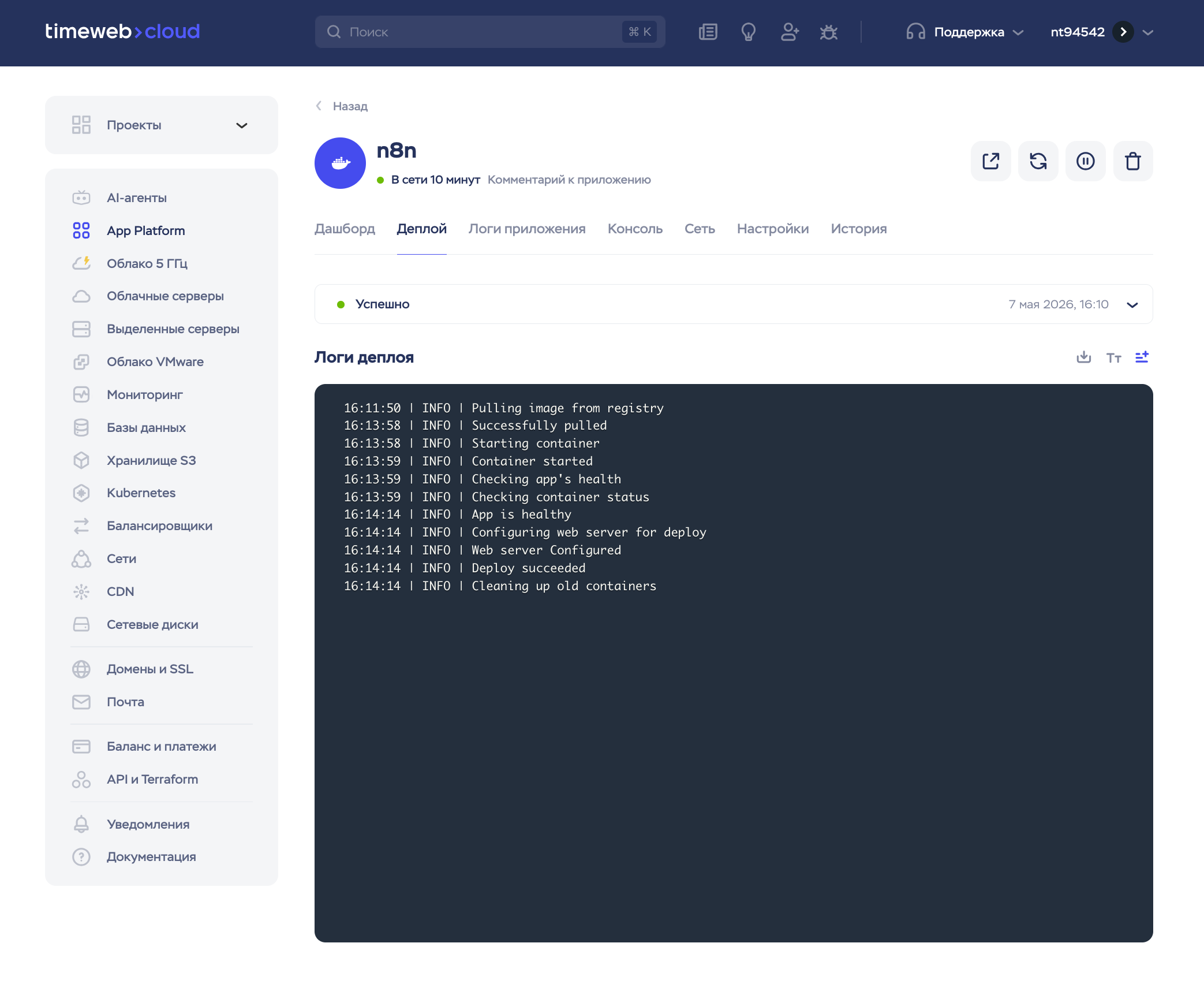Switch to Логи приложения tab
This screenshot has width=1204, height=984.
(x=527, y=229)
